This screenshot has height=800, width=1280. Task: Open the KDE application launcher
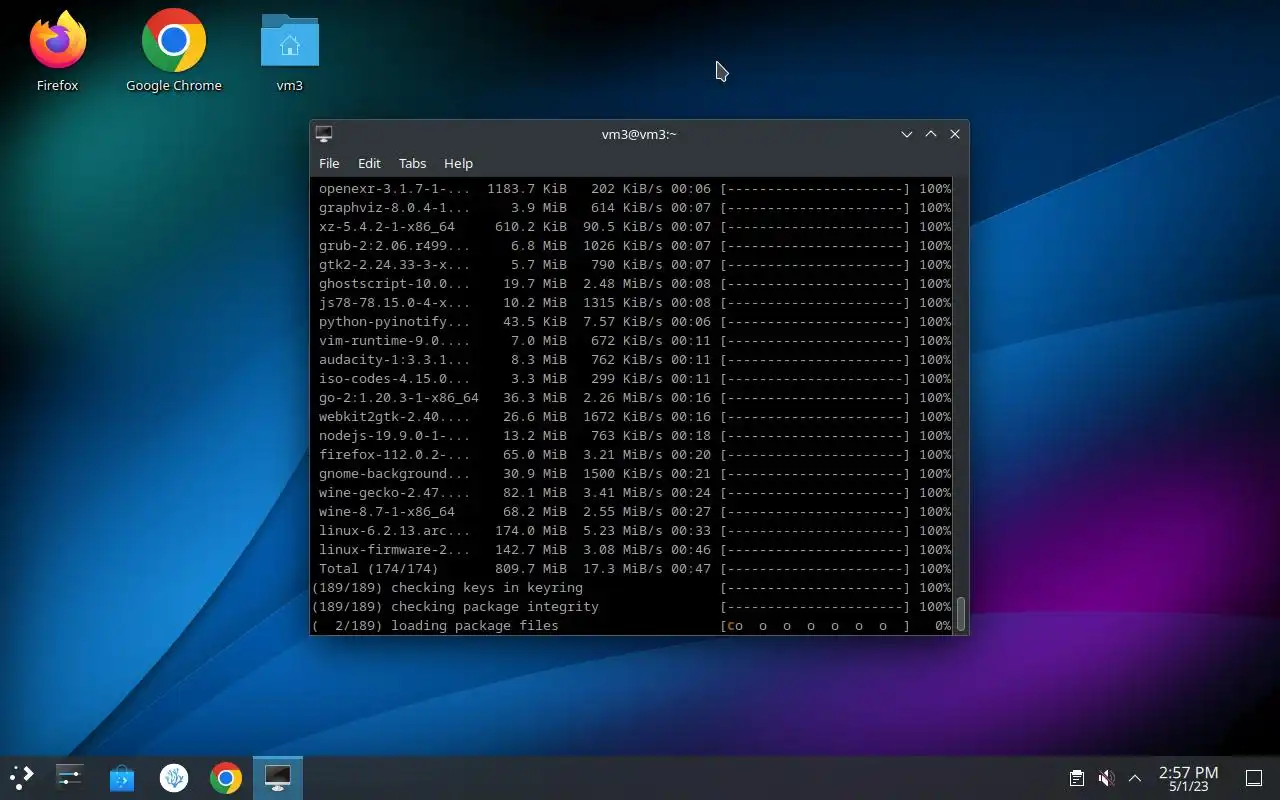[22, 777]
